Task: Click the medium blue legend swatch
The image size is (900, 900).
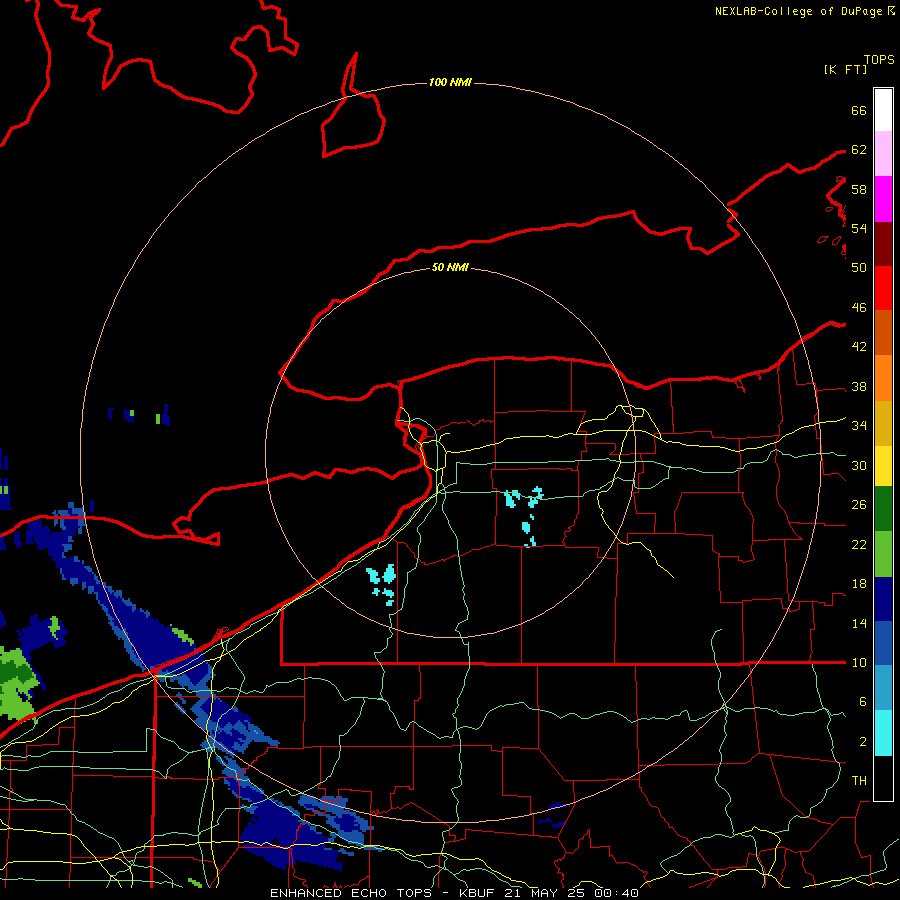Action: pyautogui.click(x=883, y=643)
